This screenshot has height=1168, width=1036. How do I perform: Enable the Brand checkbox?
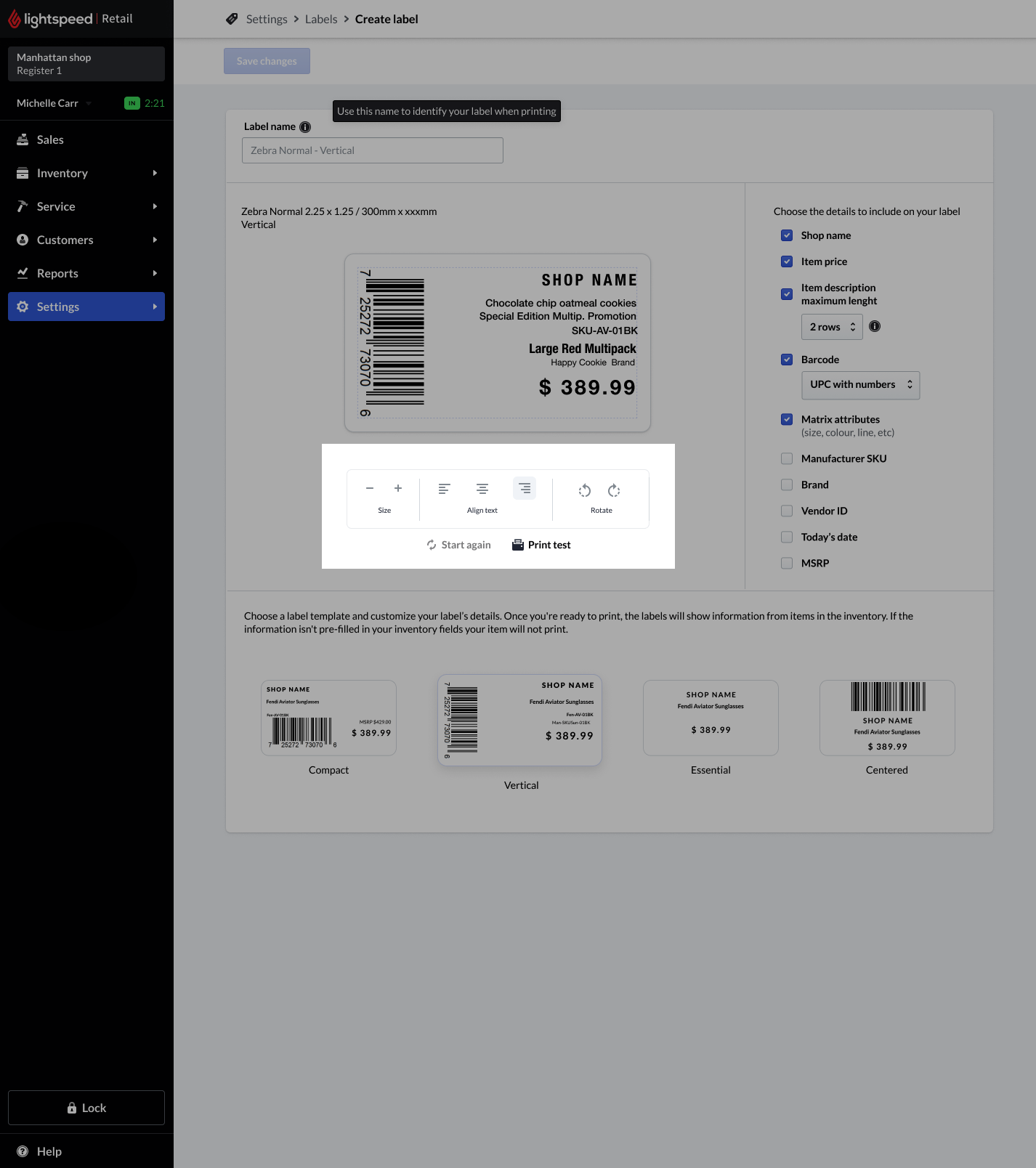[787, 484]
